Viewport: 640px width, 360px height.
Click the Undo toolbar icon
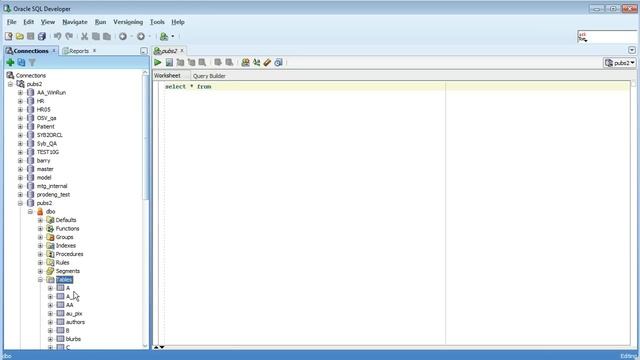point(58,36)
